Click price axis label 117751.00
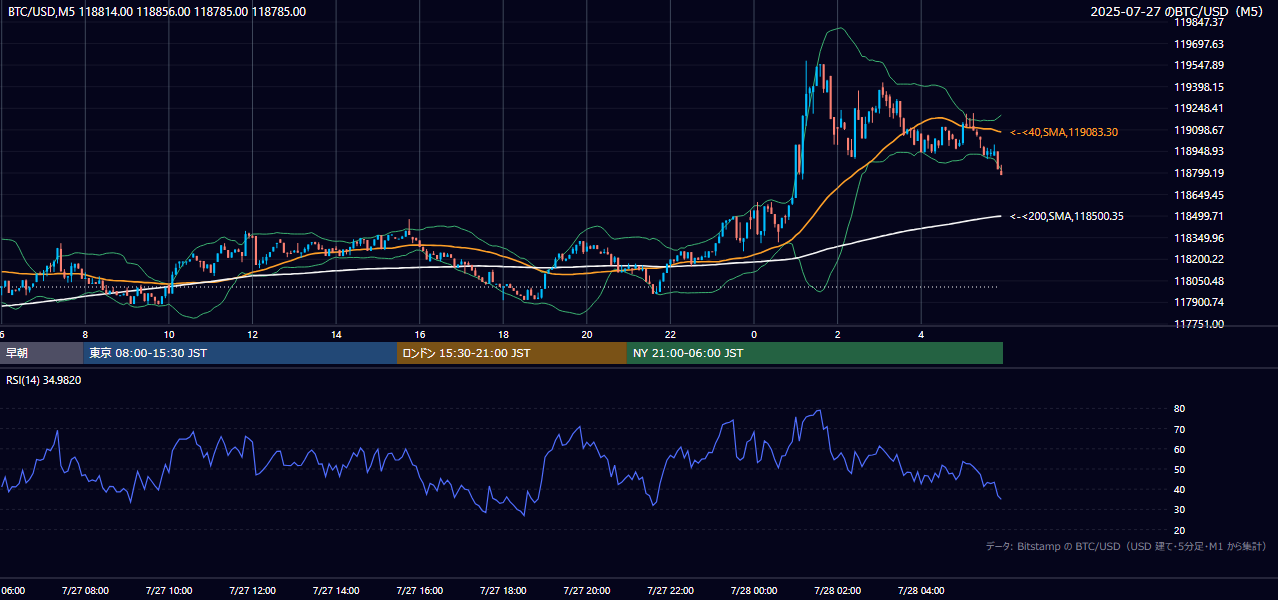This screenshot has height=600, width=1278. 1199,324
